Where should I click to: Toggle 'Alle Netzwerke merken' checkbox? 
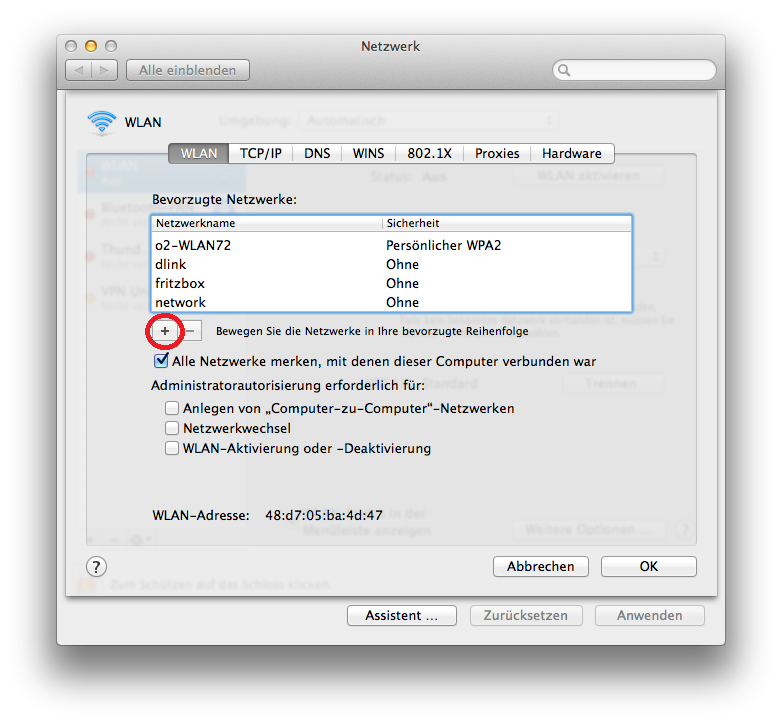coord(161,361)
